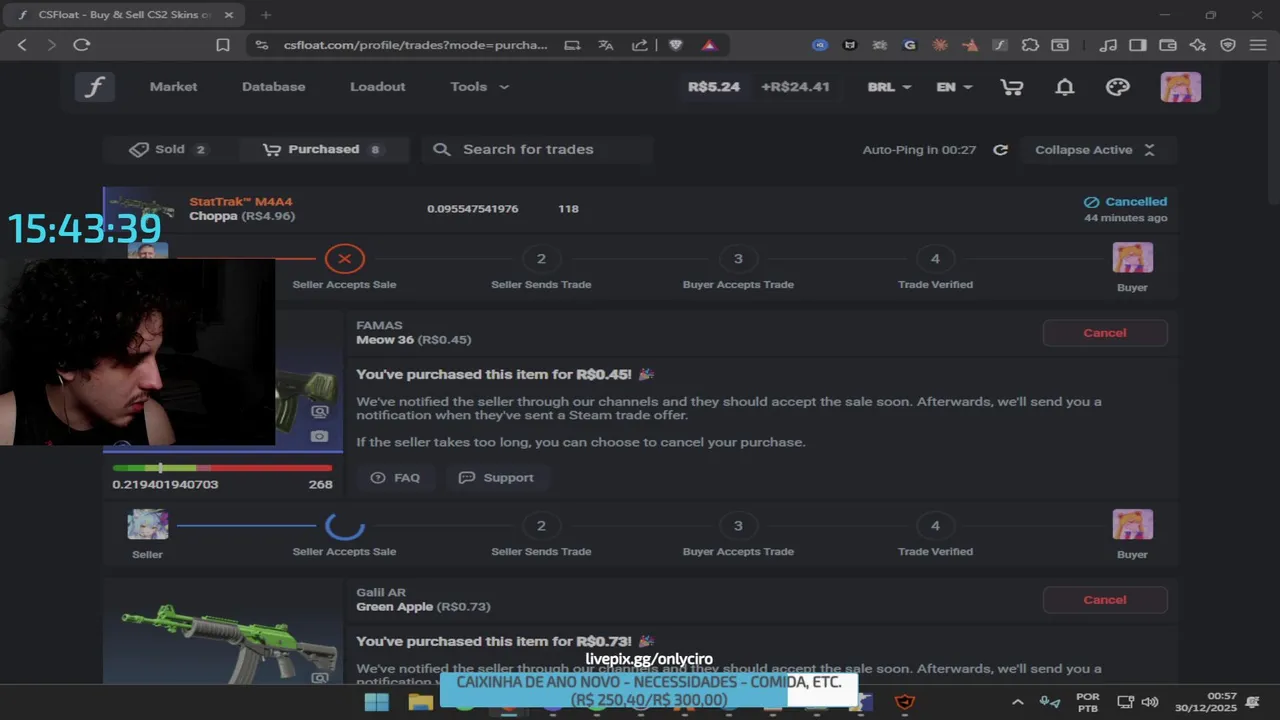Open Brave Shields lion icon
Screen dimensions: 1280x720
675,45
